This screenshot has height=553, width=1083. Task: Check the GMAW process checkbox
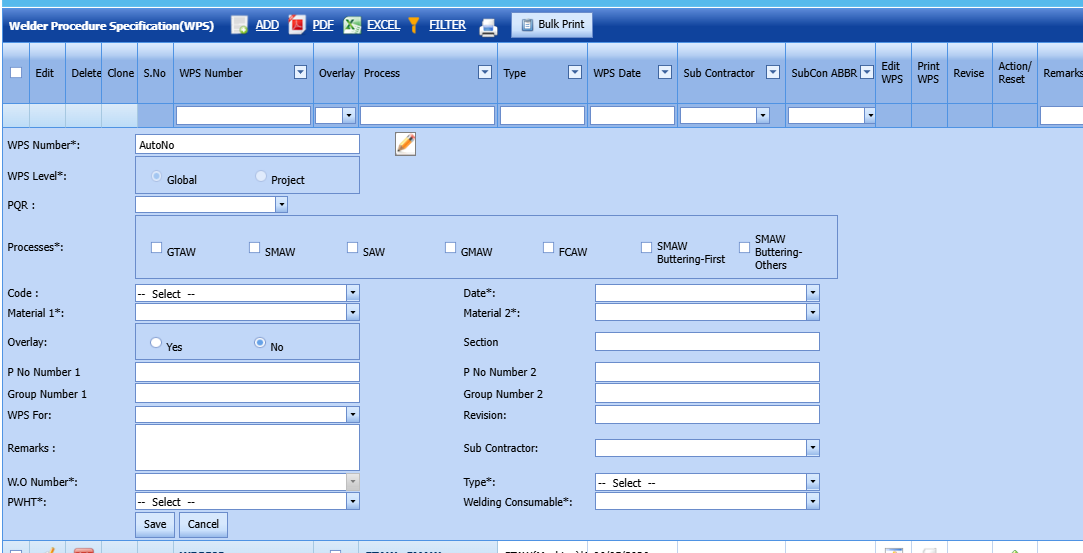[451, 247]
